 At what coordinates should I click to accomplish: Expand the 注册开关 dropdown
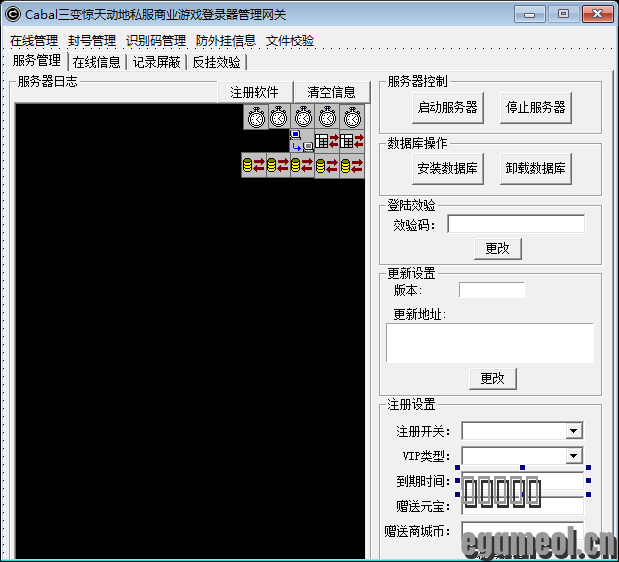(x=573, y=431)
